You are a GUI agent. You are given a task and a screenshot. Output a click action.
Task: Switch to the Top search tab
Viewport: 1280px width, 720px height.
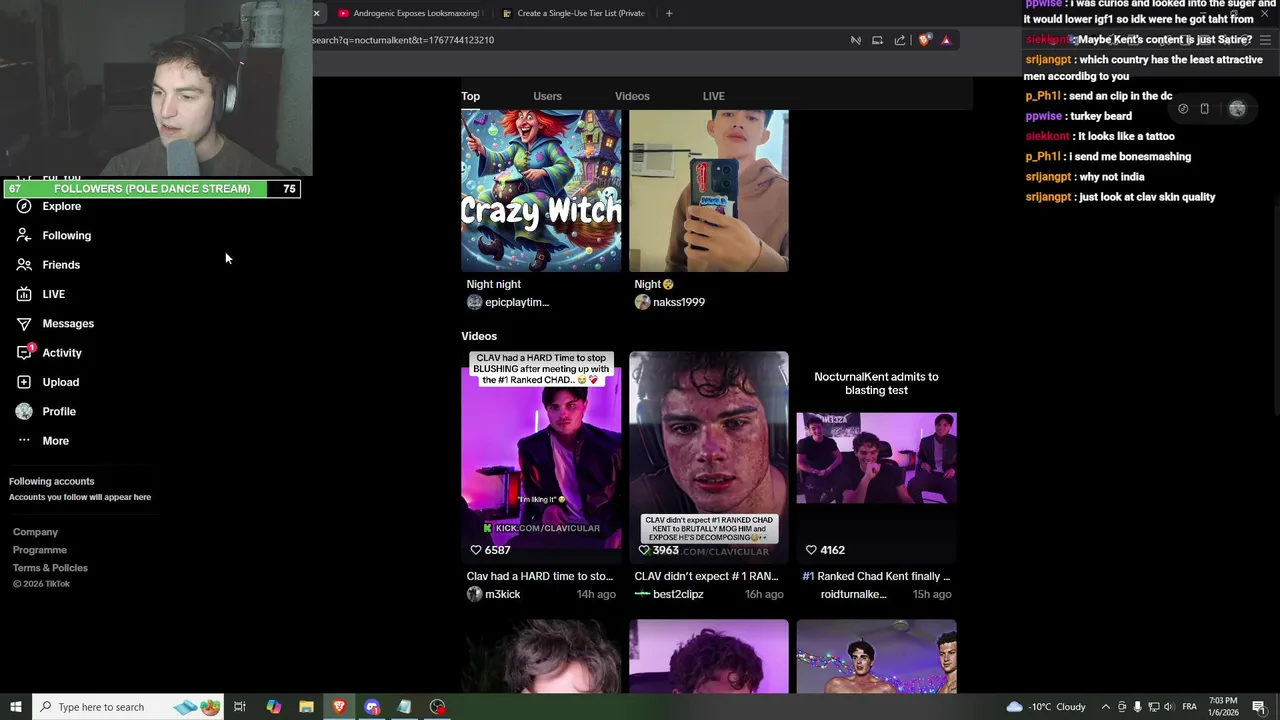pos(470,96)
